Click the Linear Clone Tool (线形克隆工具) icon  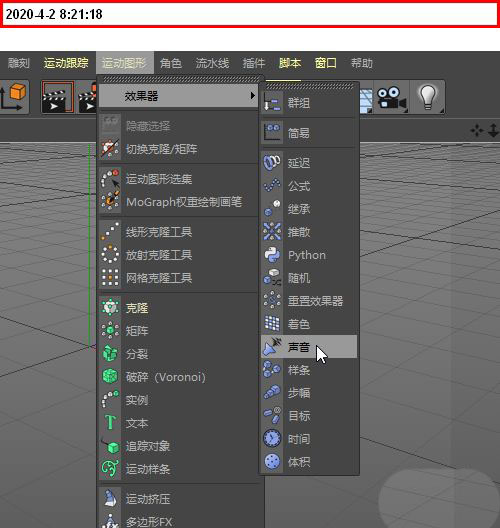pyautogui.click(x=110, y=232)
